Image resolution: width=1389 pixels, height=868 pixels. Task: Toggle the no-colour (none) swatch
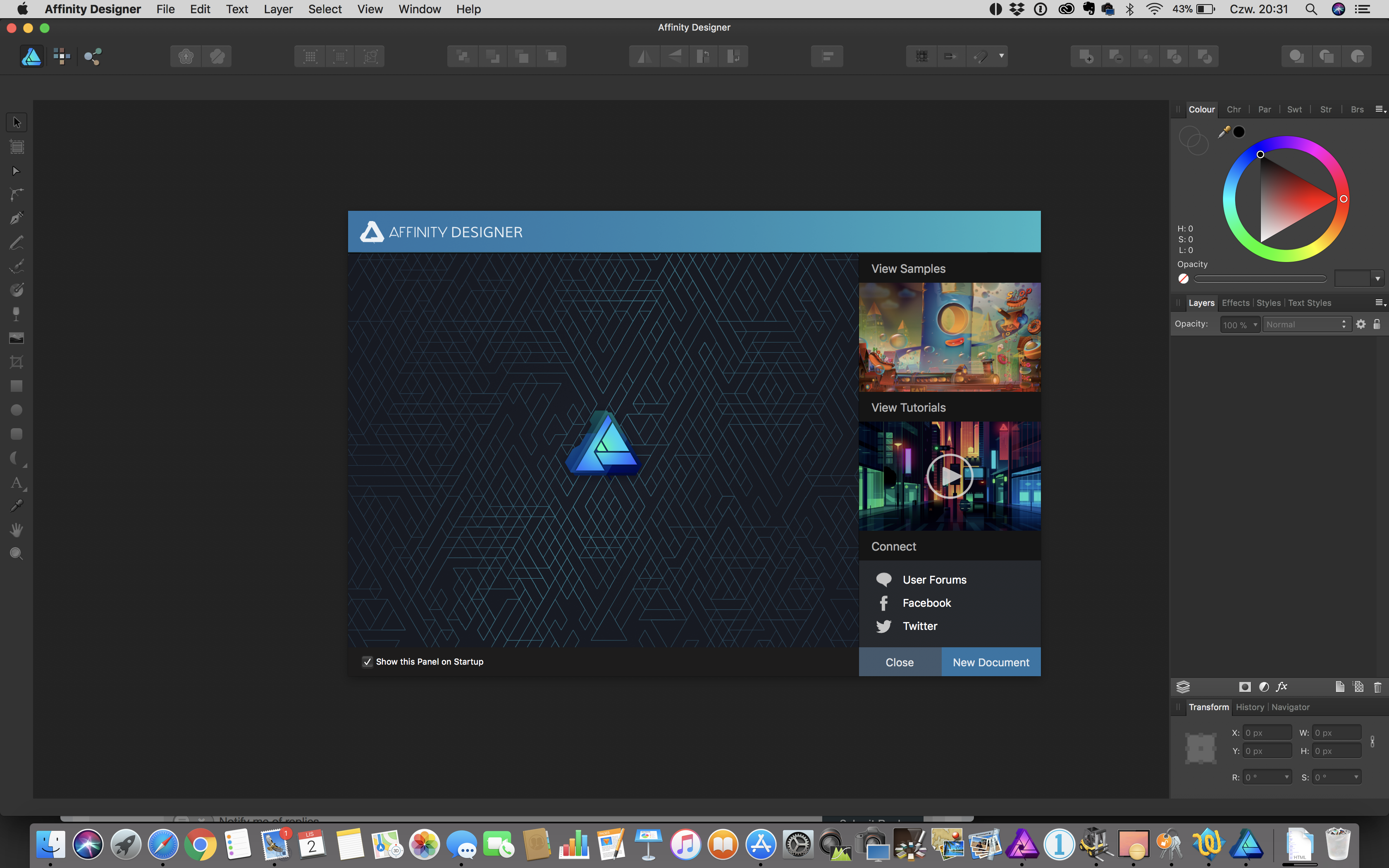coord(1184,279)
